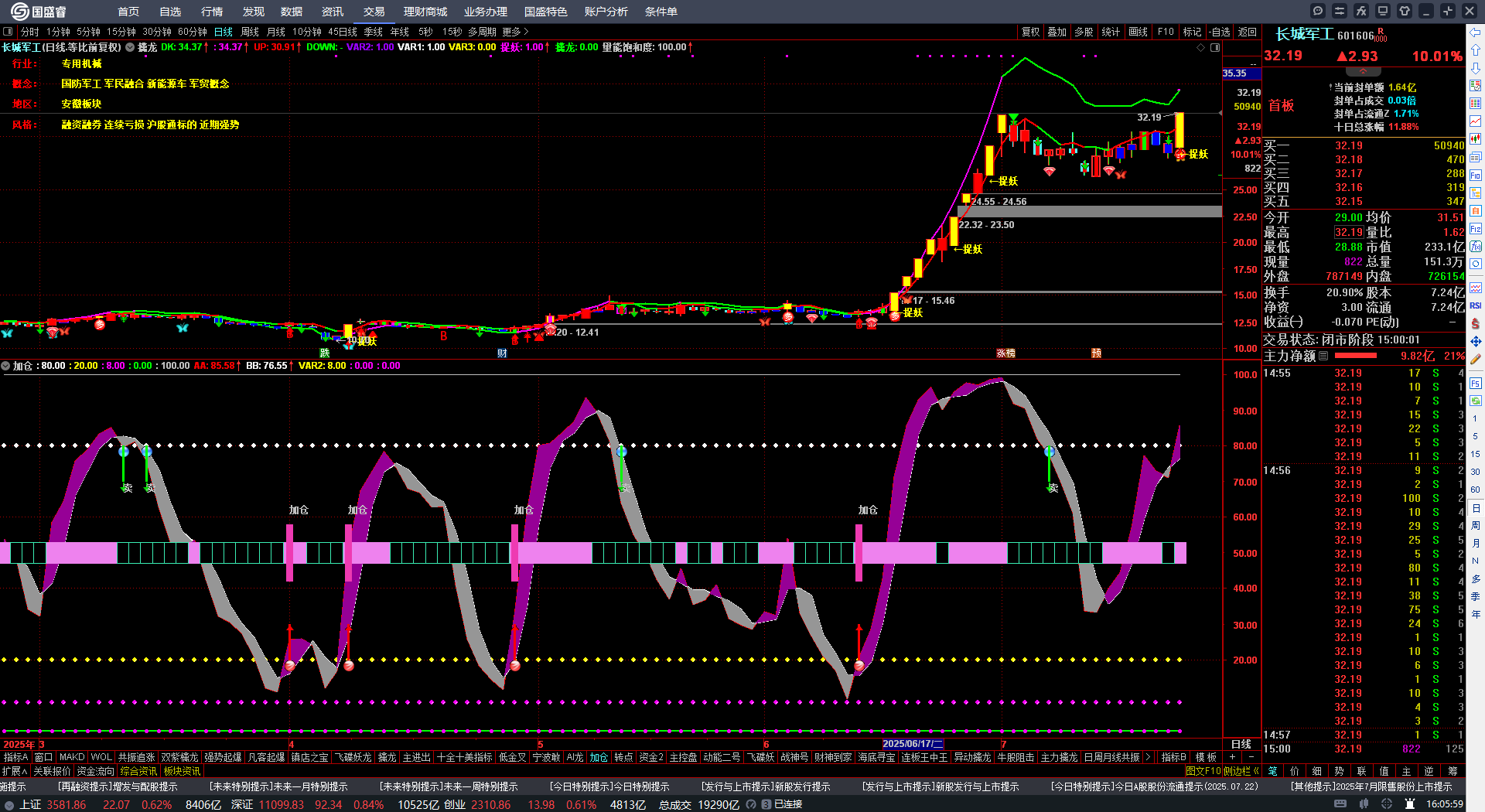Expand the 多周期 option

click(482, 32)
